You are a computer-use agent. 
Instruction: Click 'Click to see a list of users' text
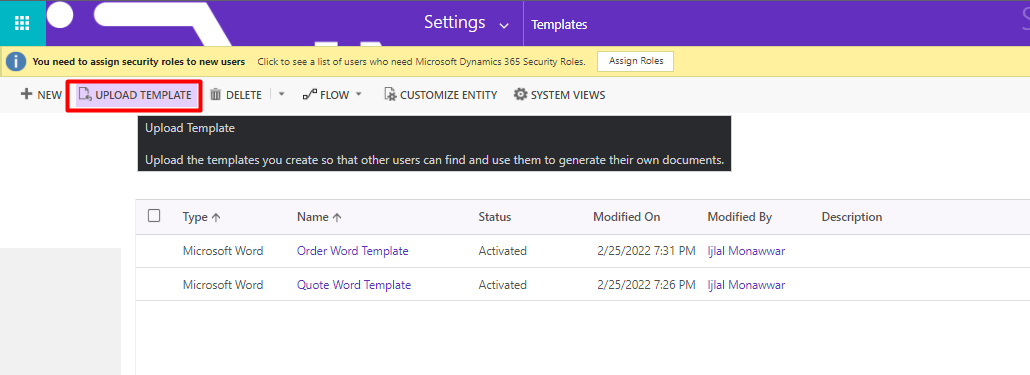pyautogui.click(x=422, y=62)
